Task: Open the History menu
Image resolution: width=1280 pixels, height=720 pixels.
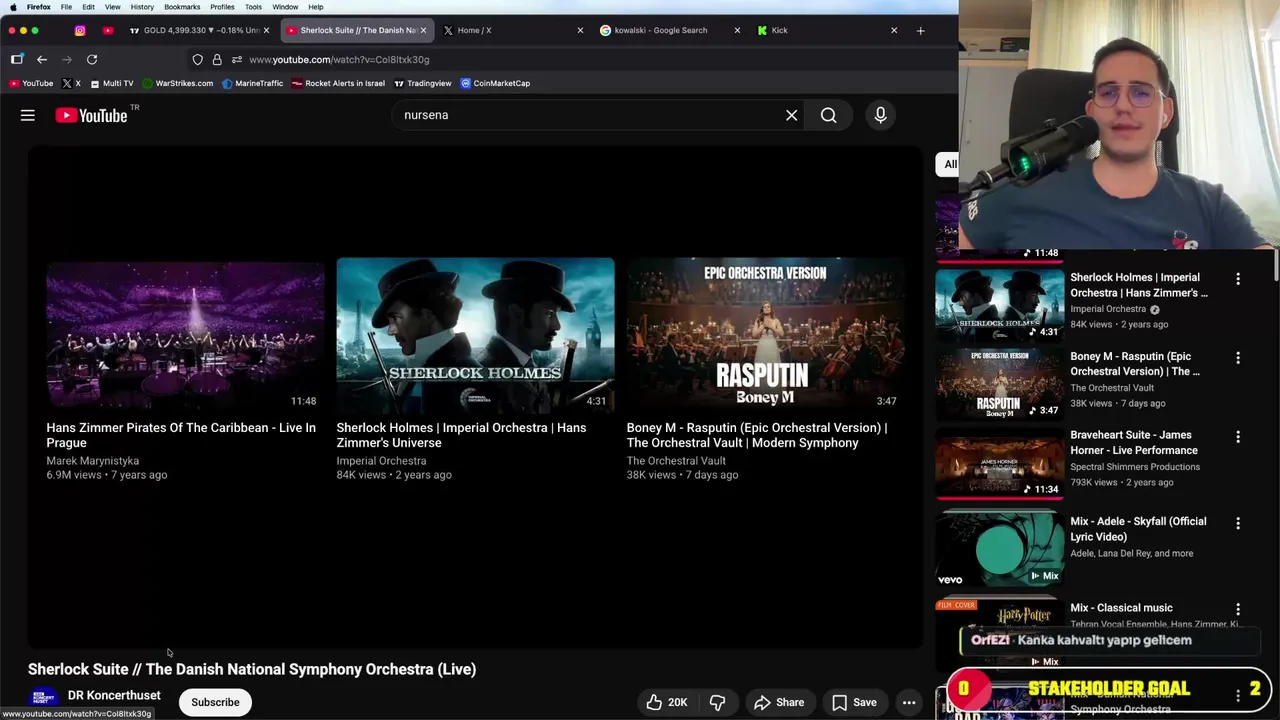Action: click(x=142, y=7)
